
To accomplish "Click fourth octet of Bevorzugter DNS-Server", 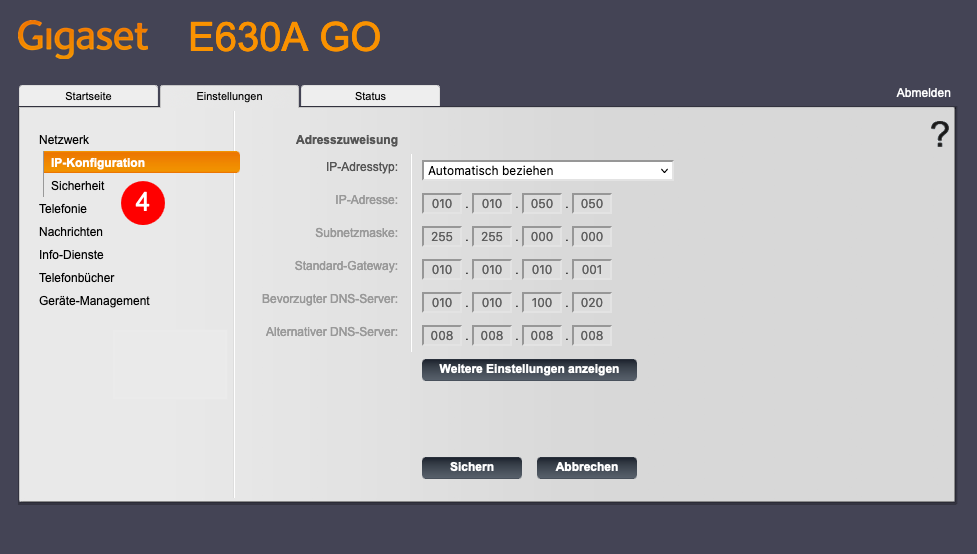I will [x=591, y=303].
